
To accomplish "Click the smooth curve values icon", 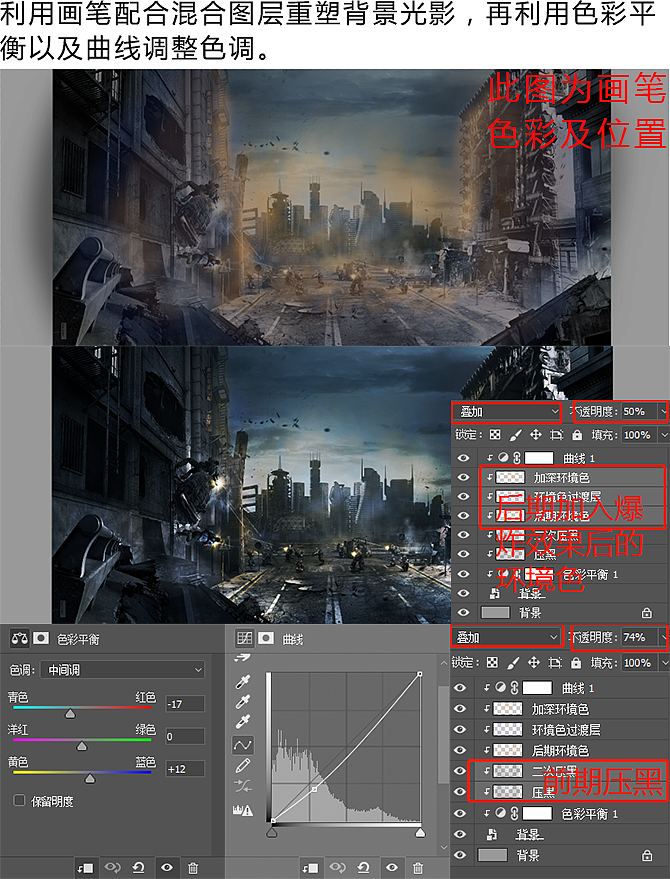I will click(x=243, y=787).
